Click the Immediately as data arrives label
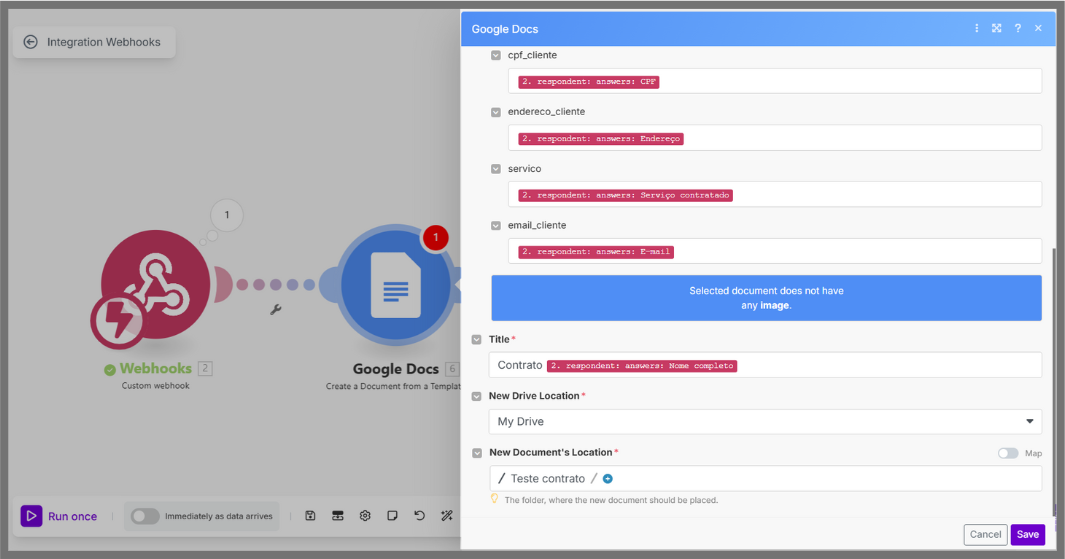 point(219,516)
